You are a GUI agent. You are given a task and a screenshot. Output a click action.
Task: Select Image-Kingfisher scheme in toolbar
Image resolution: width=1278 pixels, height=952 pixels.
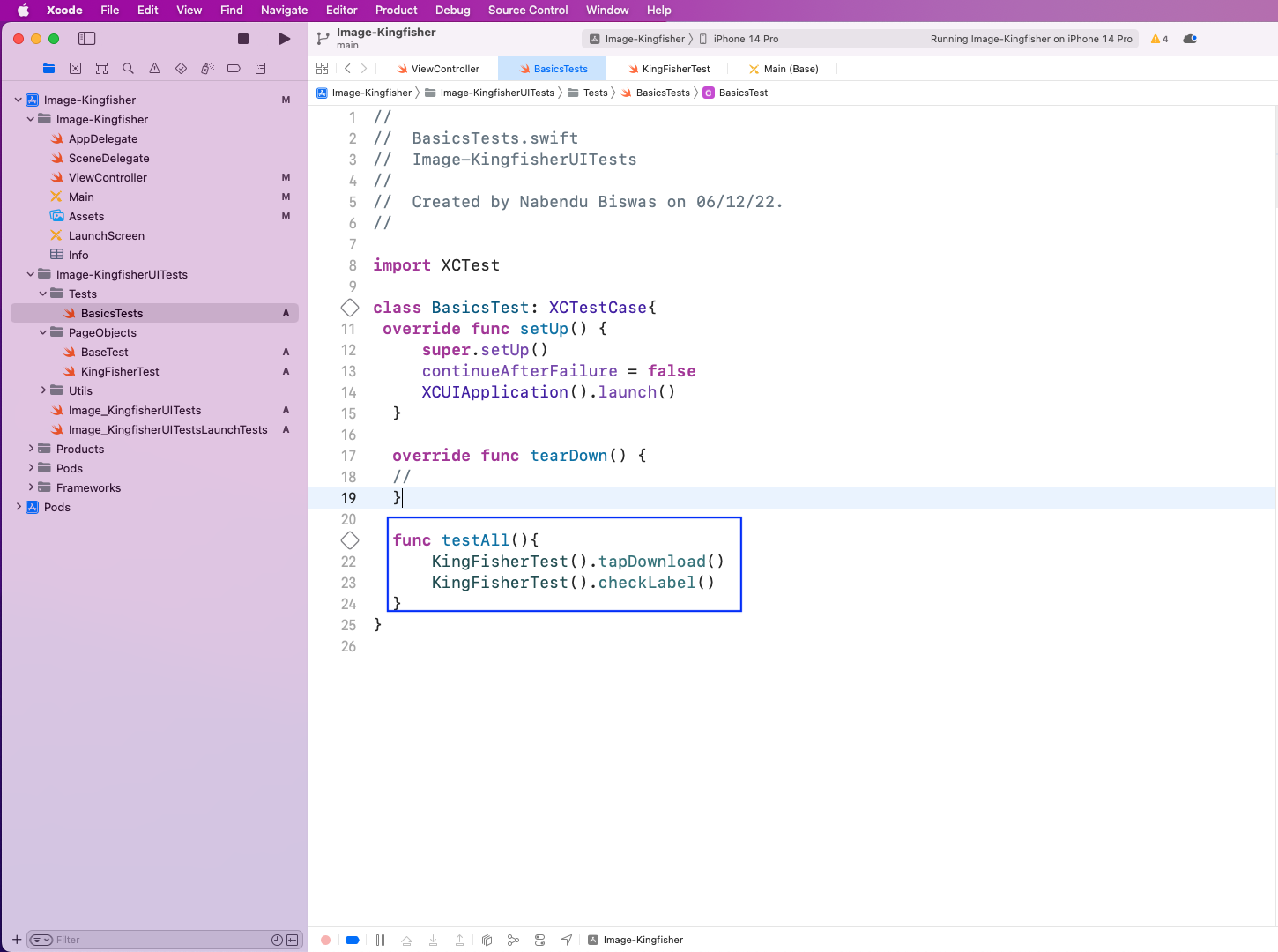637,39
